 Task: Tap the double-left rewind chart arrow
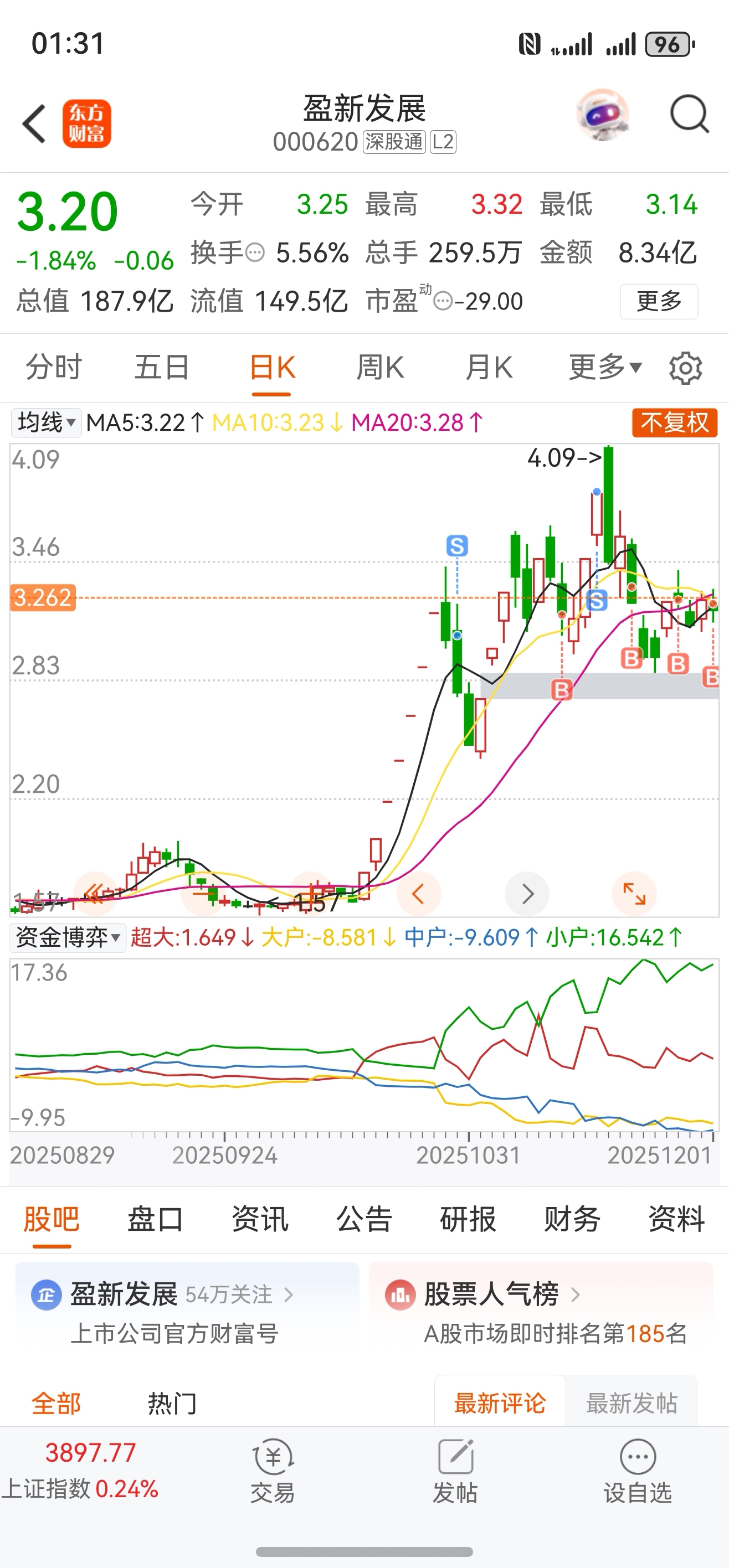coord(94,894)
